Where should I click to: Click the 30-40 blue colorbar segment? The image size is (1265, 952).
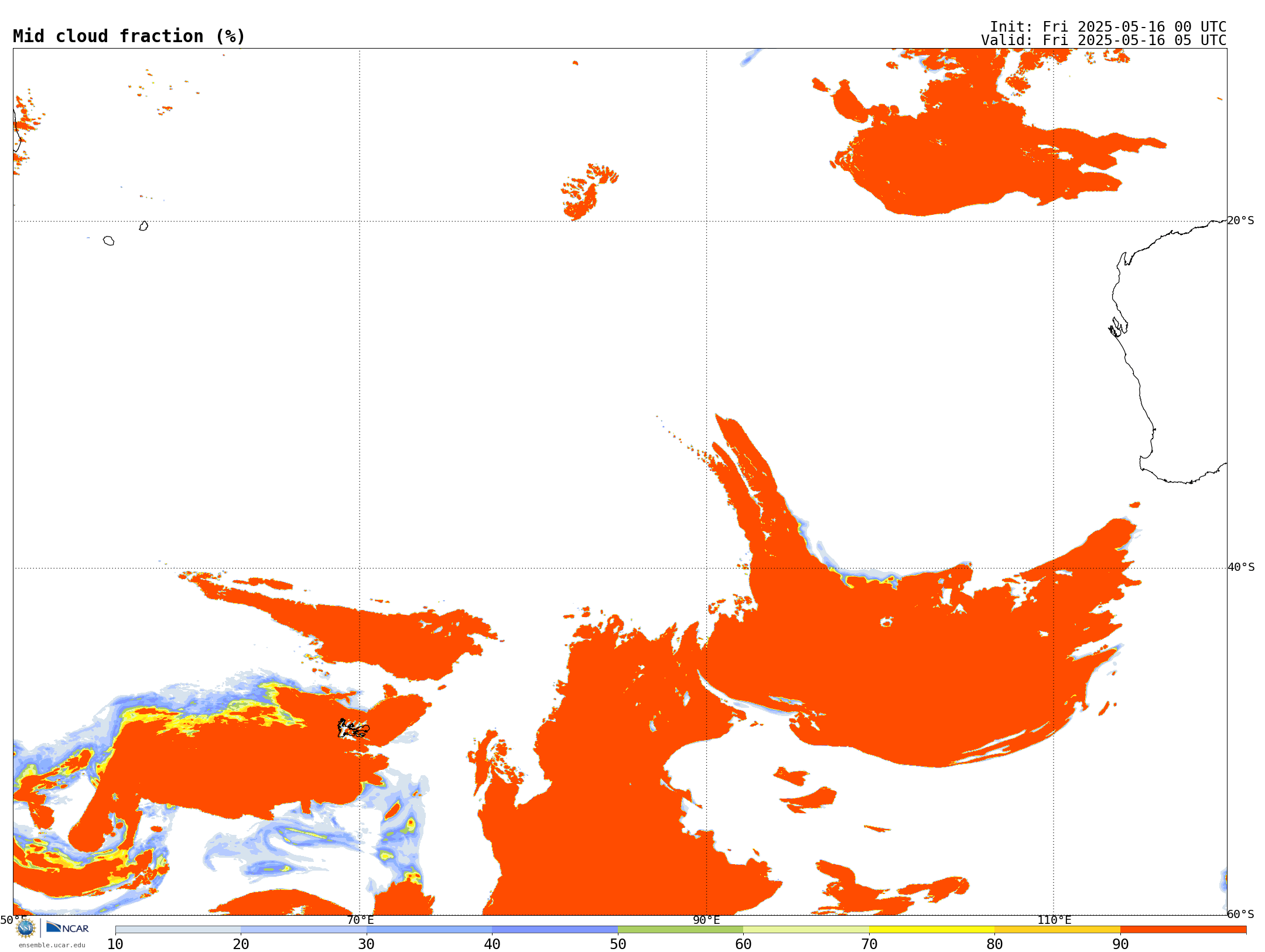[x=429, y=930]
